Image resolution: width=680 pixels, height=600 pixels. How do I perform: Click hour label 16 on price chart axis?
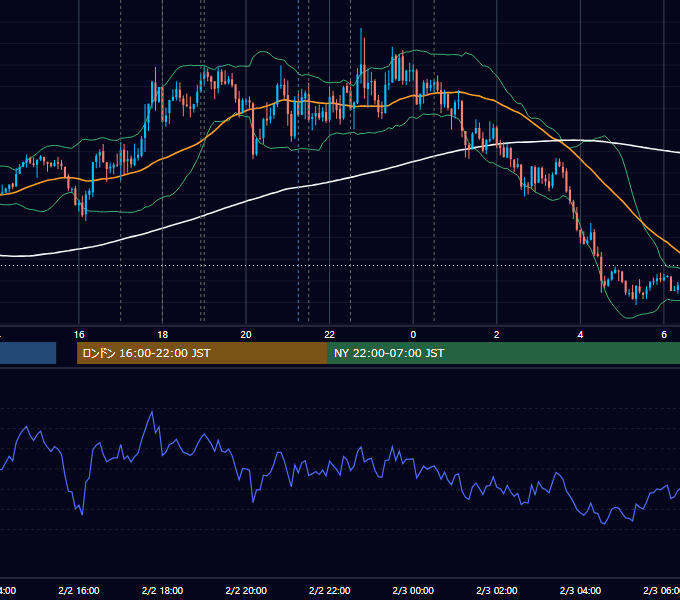[79, 335]
